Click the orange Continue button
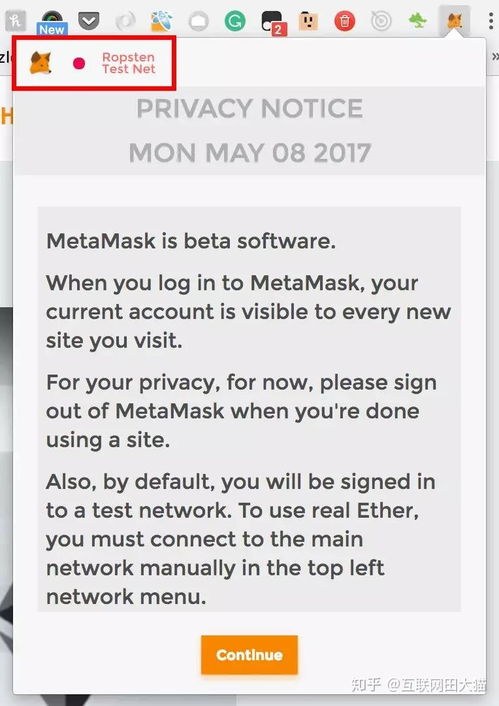 tap(250, 655)
